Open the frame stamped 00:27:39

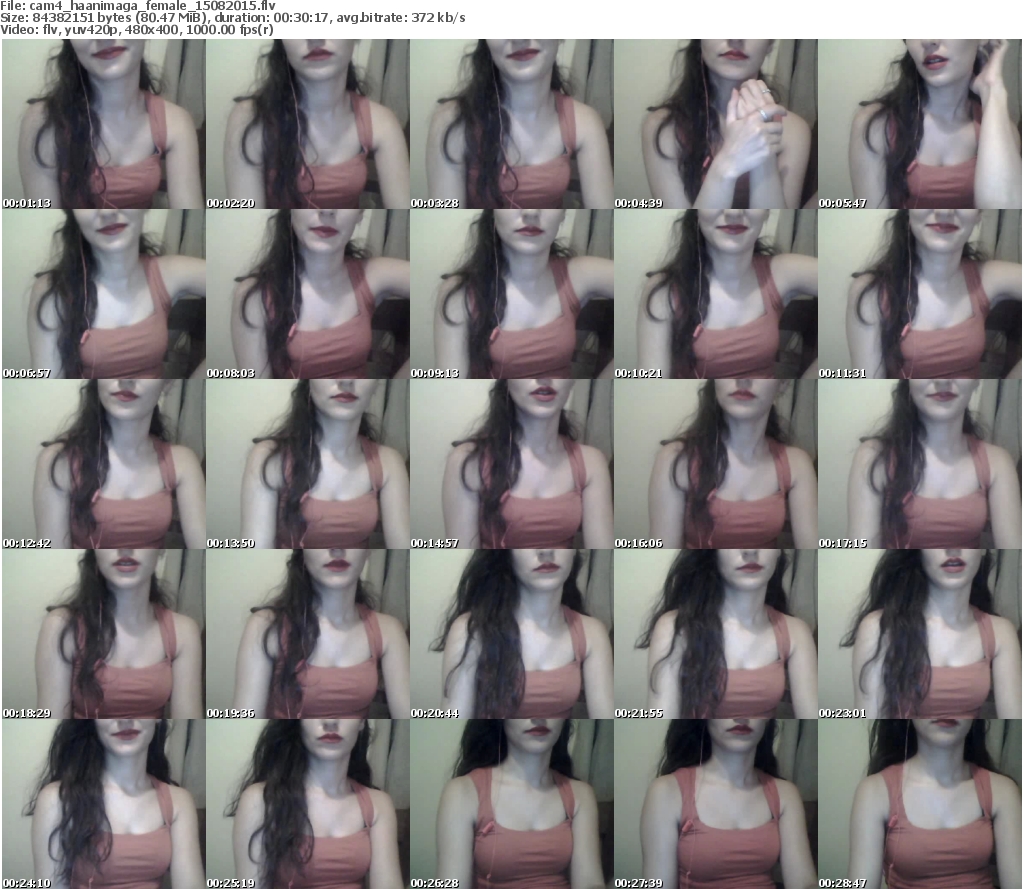tap(716, 803)
